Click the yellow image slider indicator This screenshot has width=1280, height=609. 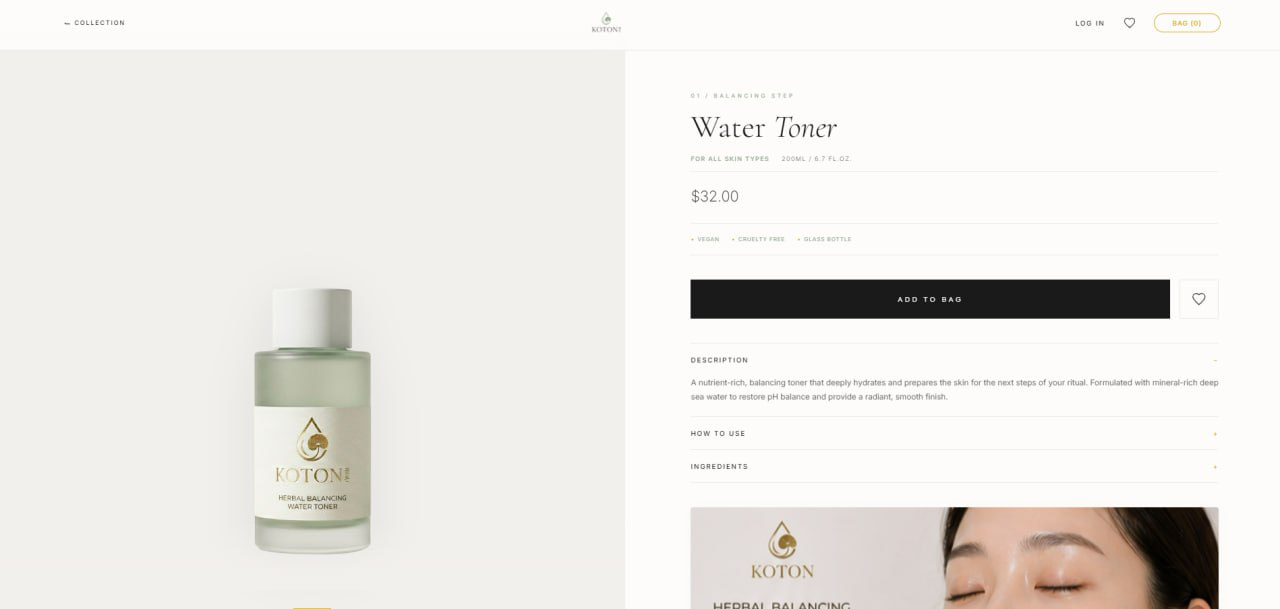tap(312, 607)
